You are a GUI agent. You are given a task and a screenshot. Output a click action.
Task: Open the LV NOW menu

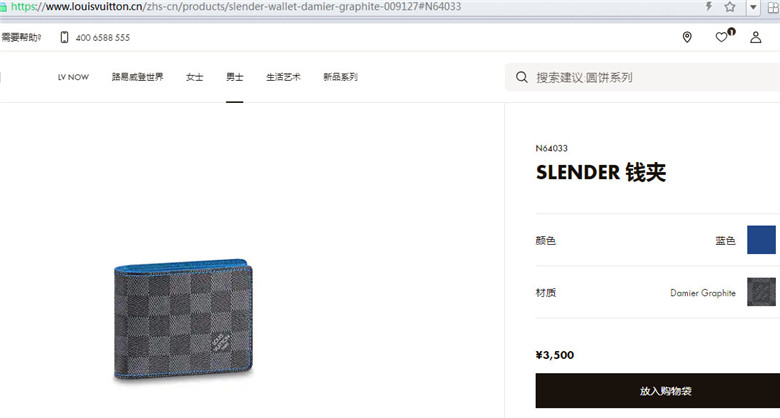[x=73, y=77]
